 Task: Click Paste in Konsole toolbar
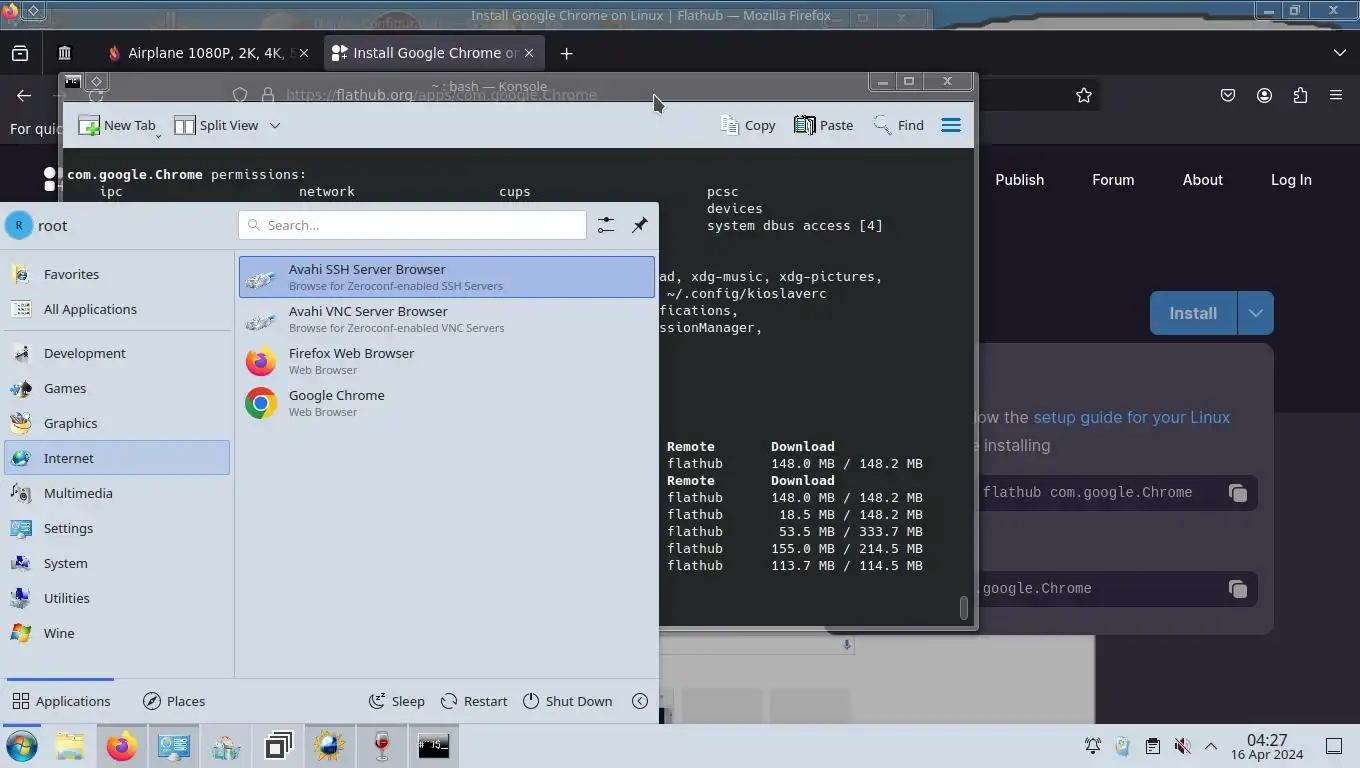(823, 125)
